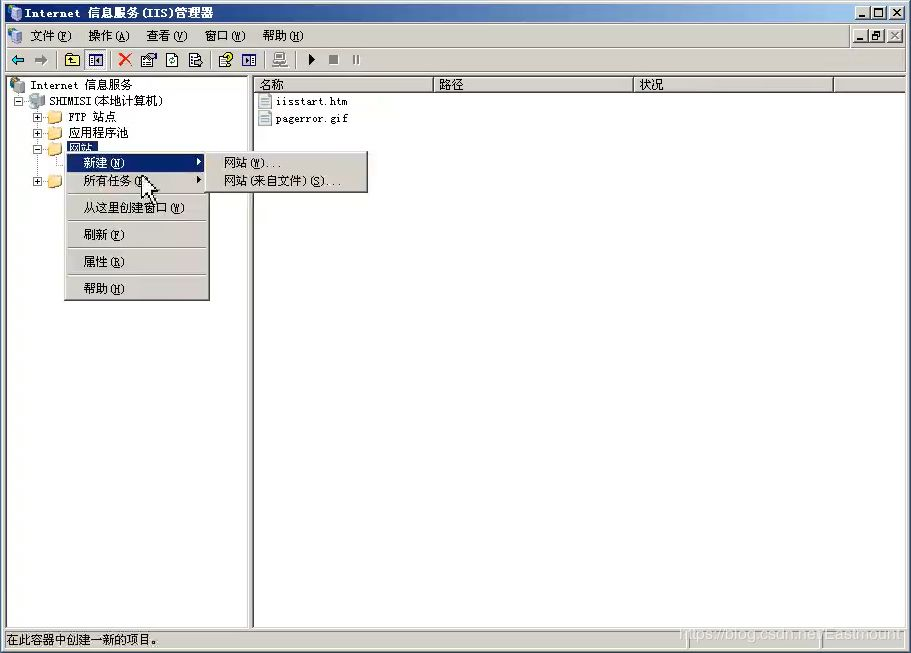Open the 查看(V) menu
The height and width of the screenshot is (653, 911).
167,36
